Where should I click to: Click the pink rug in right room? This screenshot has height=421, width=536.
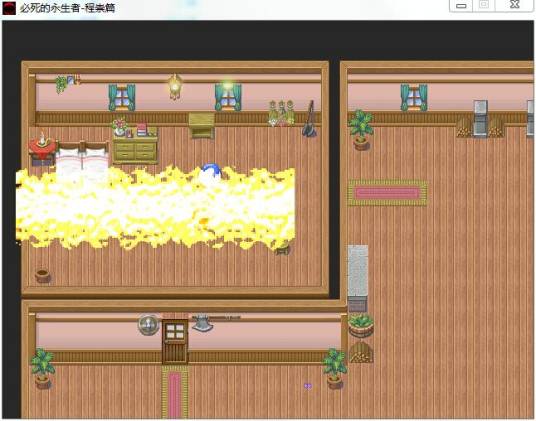(387, 193)
